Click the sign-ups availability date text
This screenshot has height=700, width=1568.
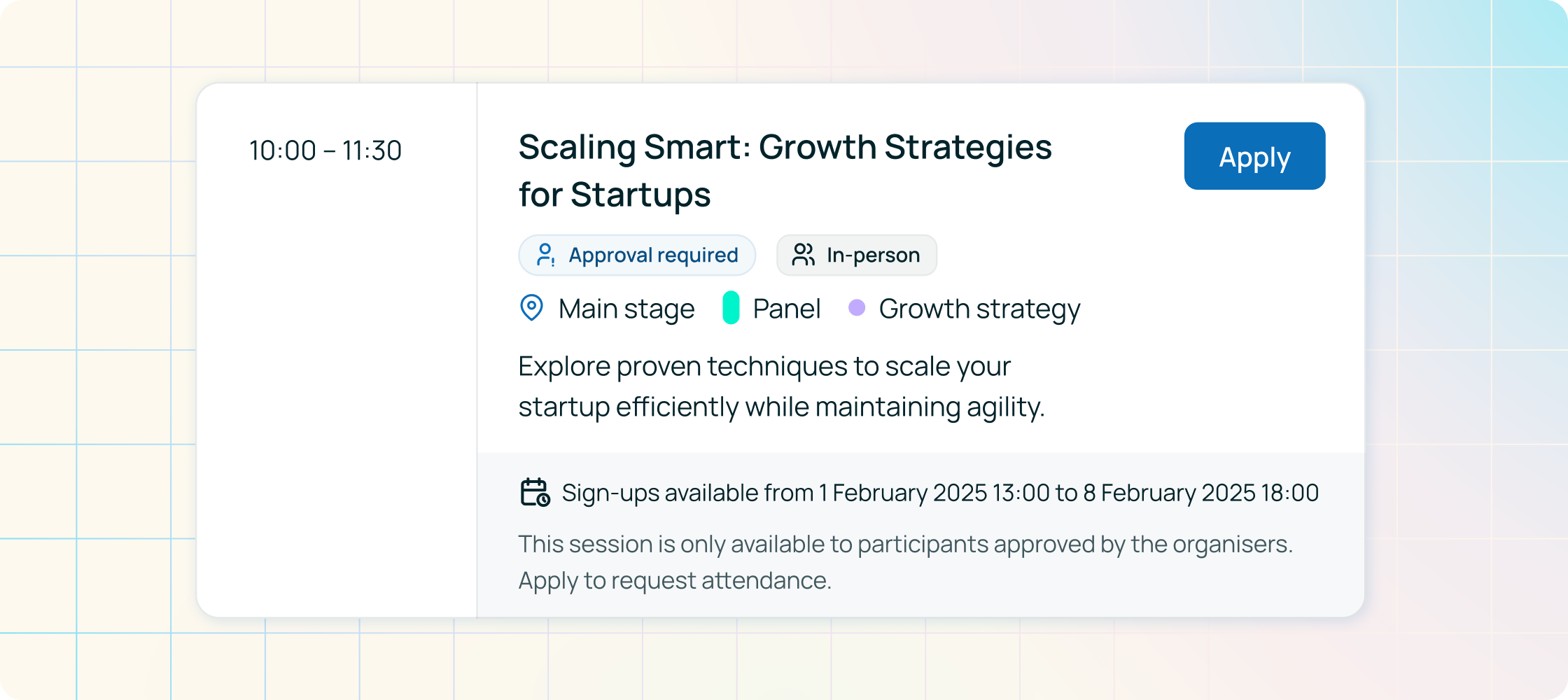[x=940, y=493]
